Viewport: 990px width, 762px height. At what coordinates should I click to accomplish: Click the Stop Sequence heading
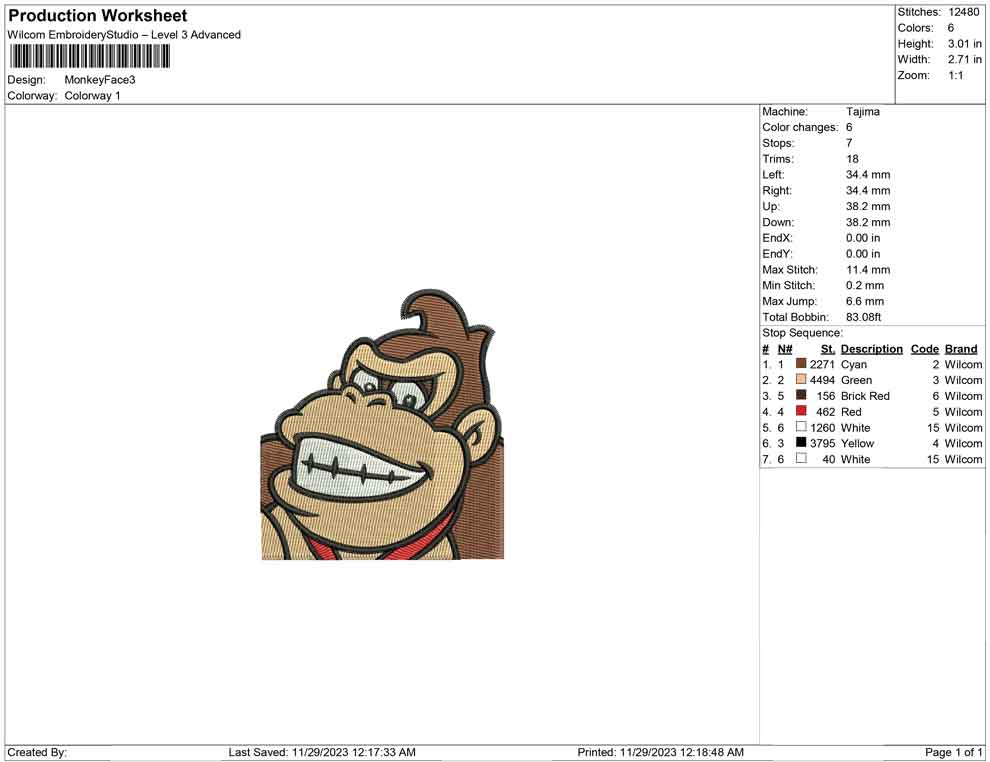point(802,333)
